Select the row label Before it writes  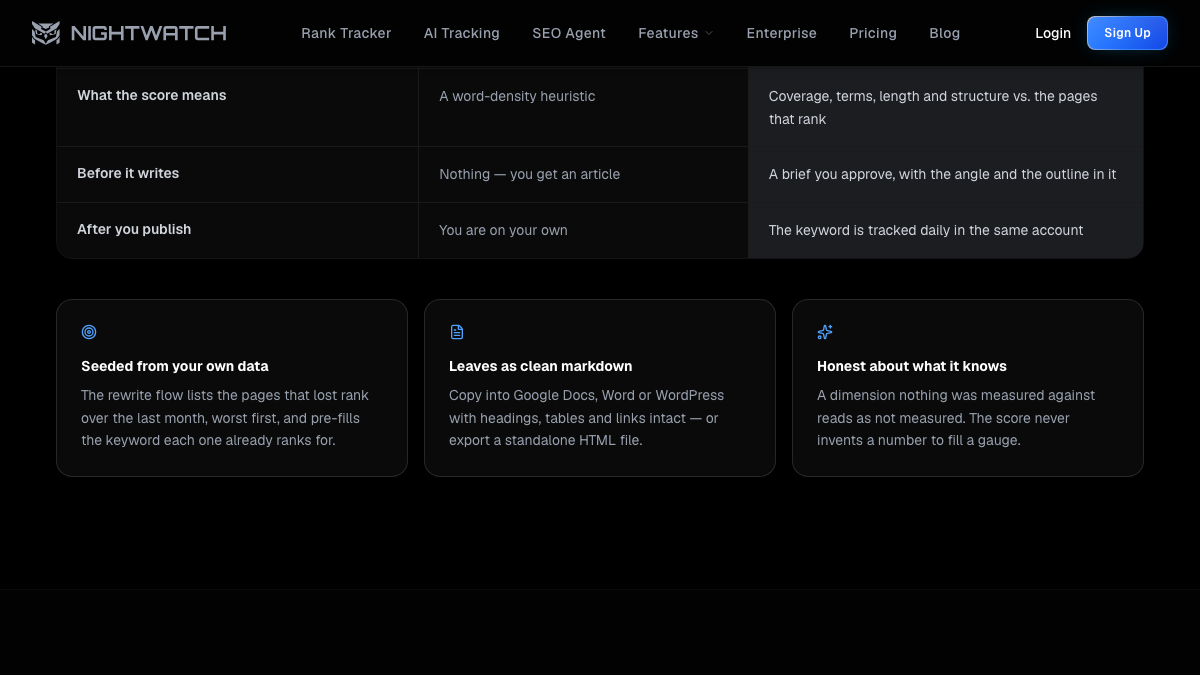pyautogui.click(x=128, y=173)
